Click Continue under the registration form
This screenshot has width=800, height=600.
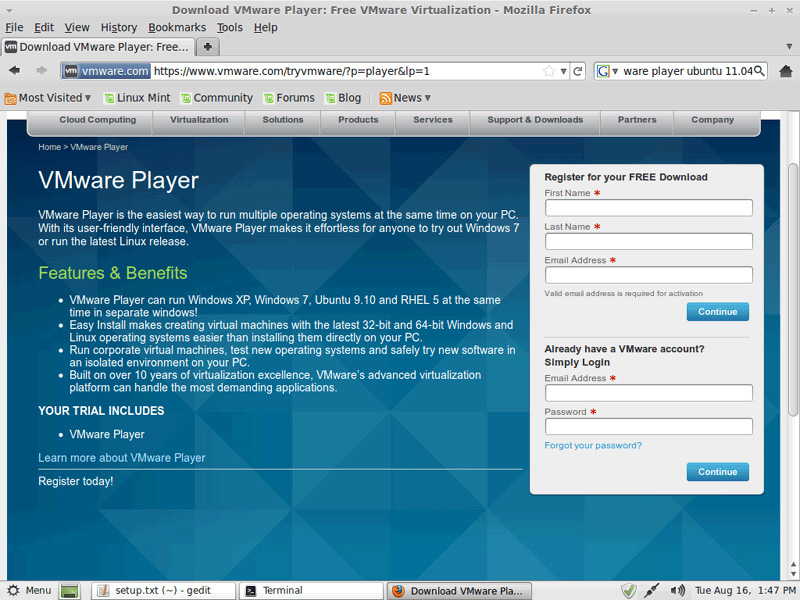tap(717, 312)
